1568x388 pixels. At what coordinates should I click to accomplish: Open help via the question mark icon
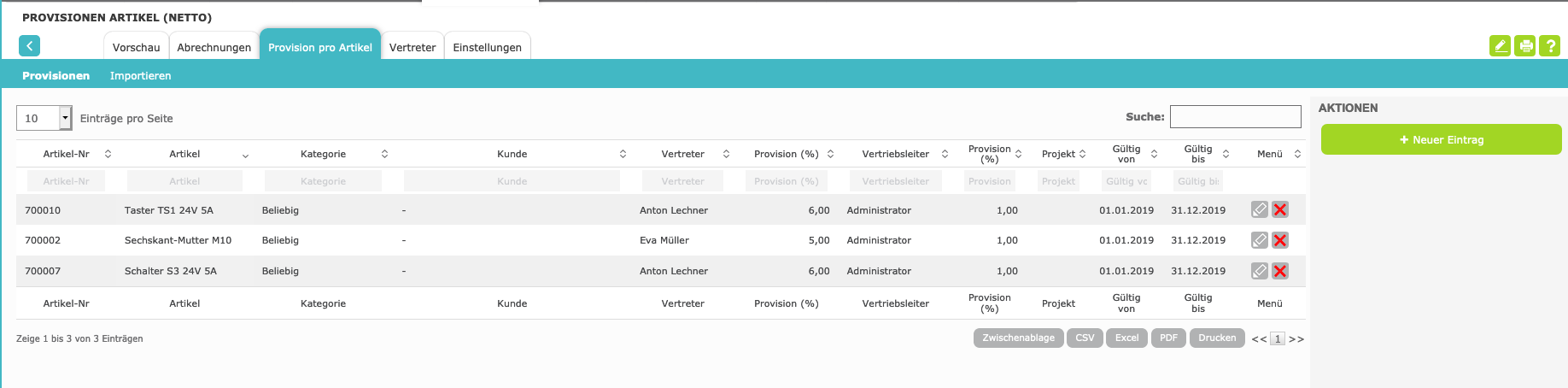click(1549, 46)
